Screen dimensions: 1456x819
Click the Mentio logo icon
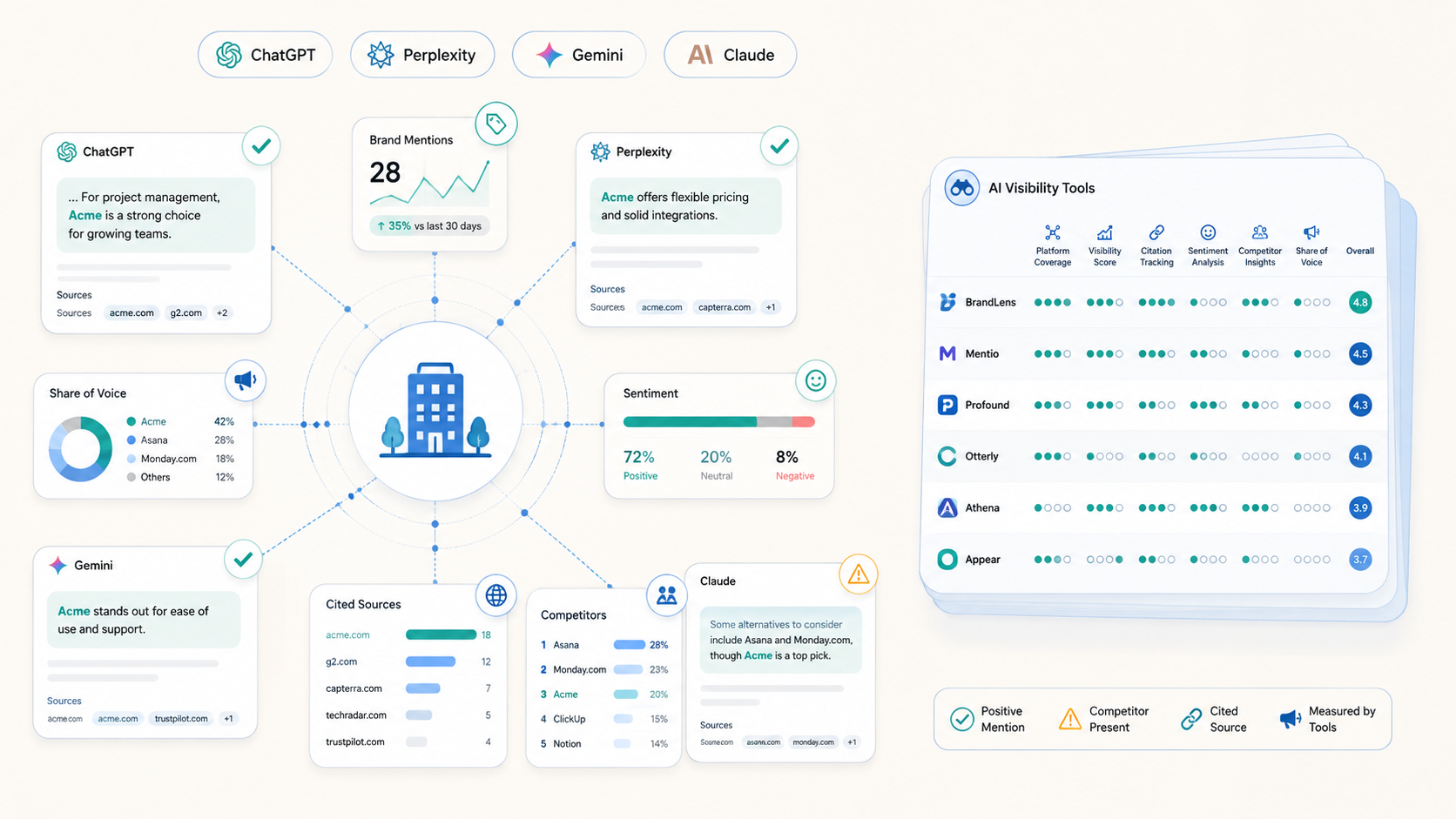947,353
